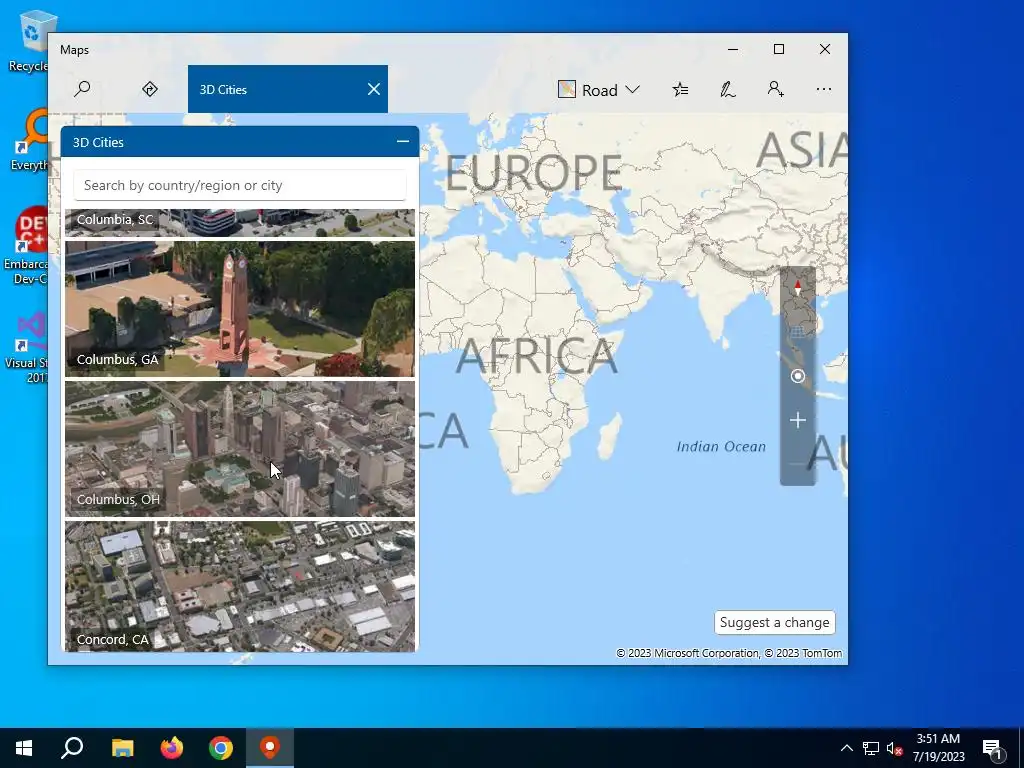
Task: Zoom in with the plus button
Action: (797, 420)
